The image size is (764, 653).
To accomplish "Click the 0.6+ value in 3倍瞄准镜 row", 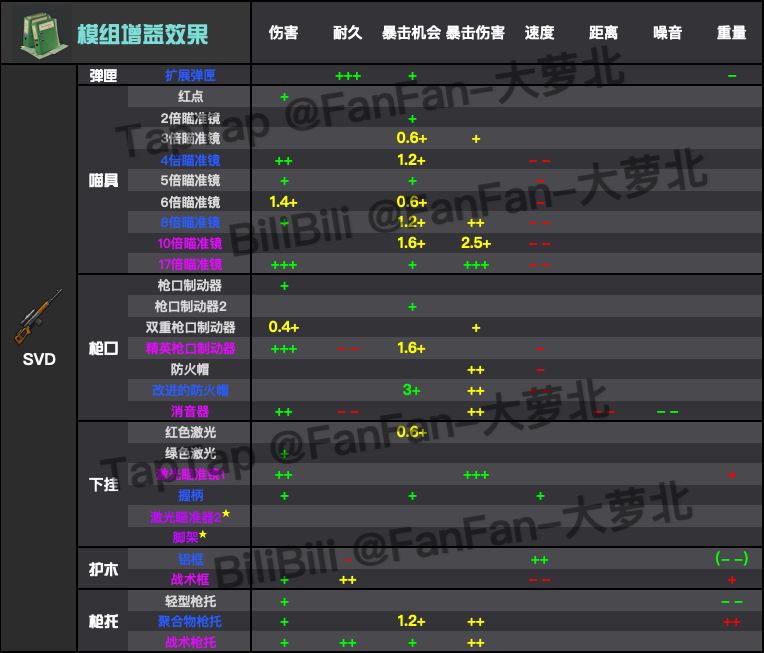I will click(412, 138).
